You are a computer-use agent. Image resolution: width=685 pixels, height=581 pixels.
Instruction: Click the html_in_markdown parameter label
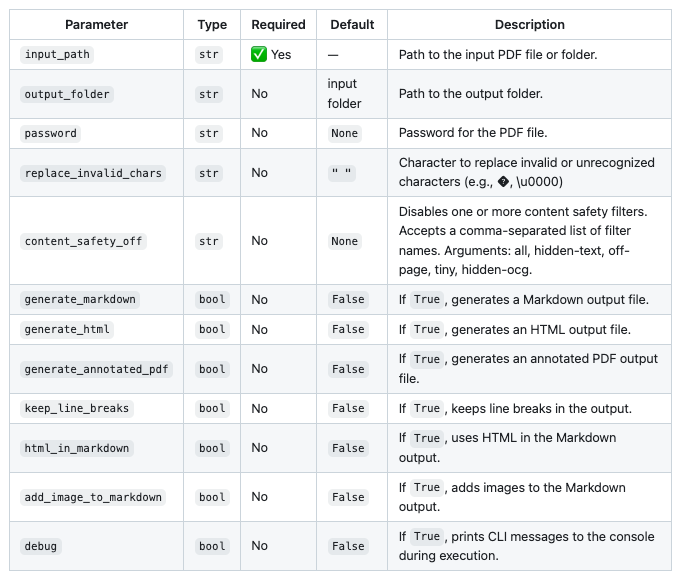tap(77, 448)
